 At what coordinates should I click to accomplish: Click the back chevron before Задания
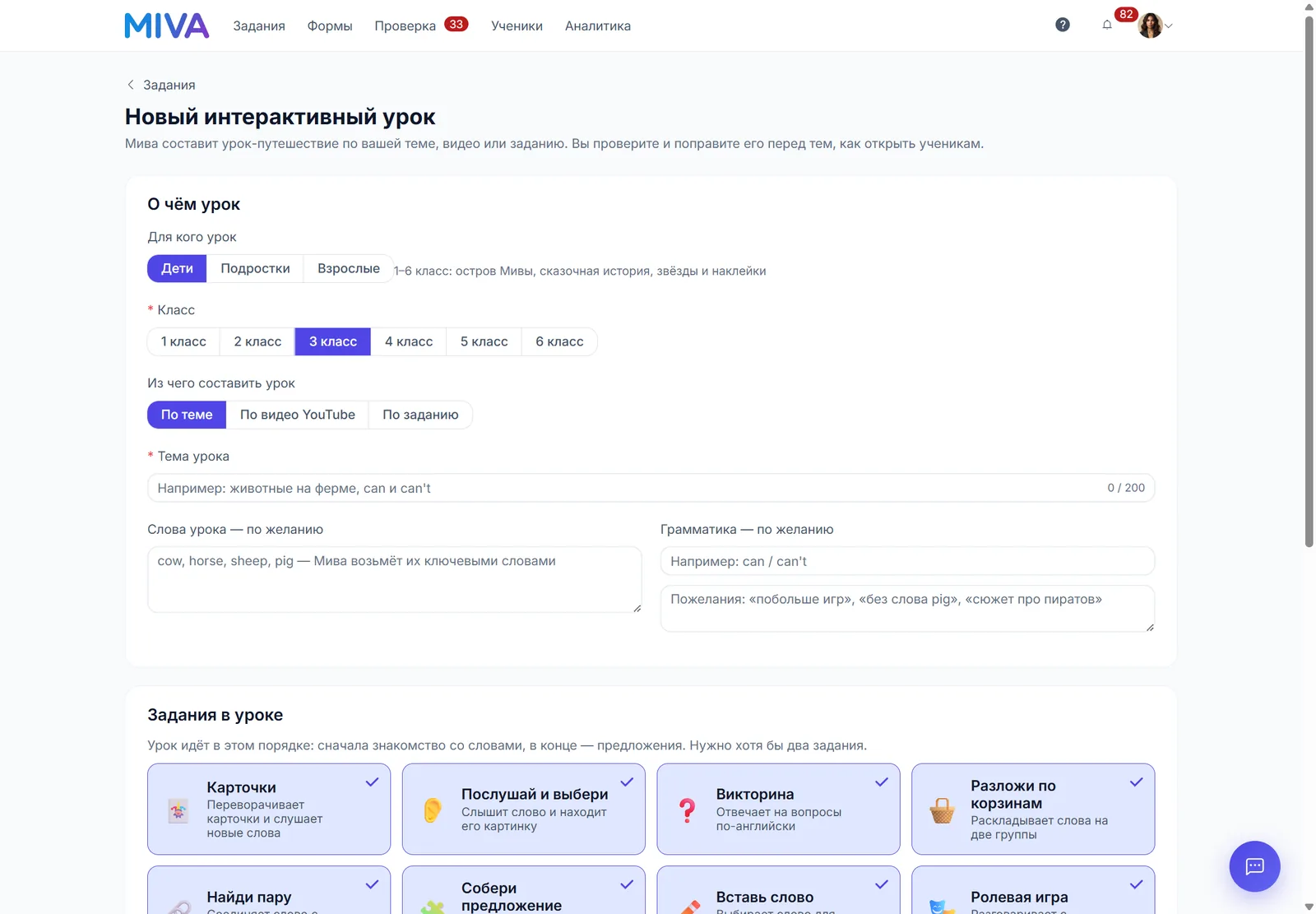[130, 85]
